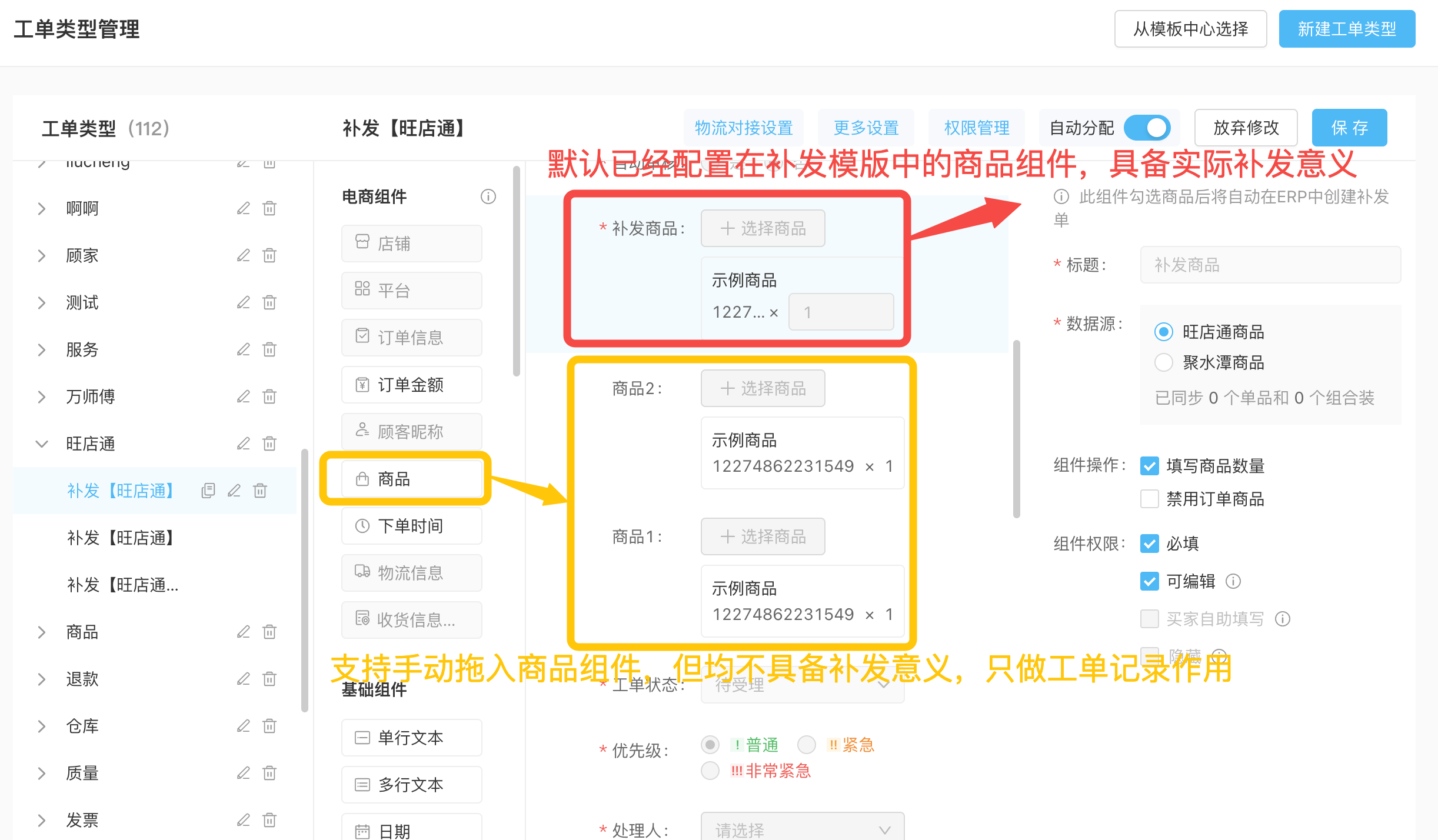1438x840 pixels.
Task: Remove example product from 商品2 with ×
Action: pyautogui.click(x=870, y=467)
